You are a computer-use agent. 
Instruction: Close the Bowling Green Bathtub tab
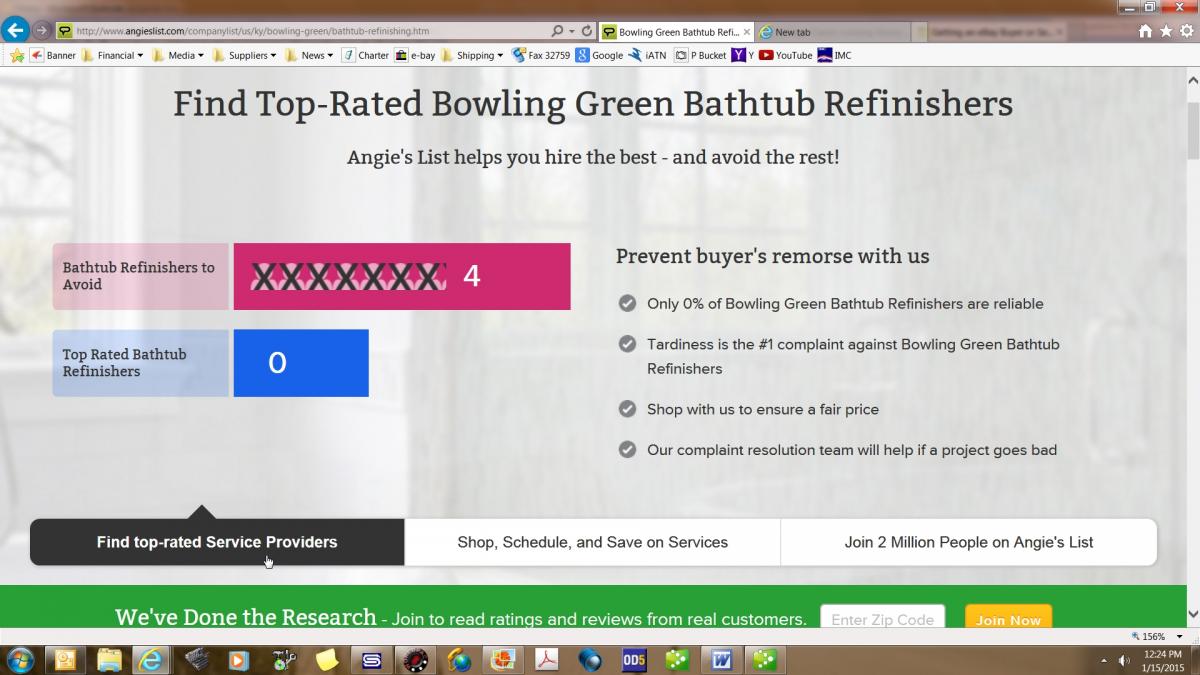pyautogui.click(x=747, y=32)
